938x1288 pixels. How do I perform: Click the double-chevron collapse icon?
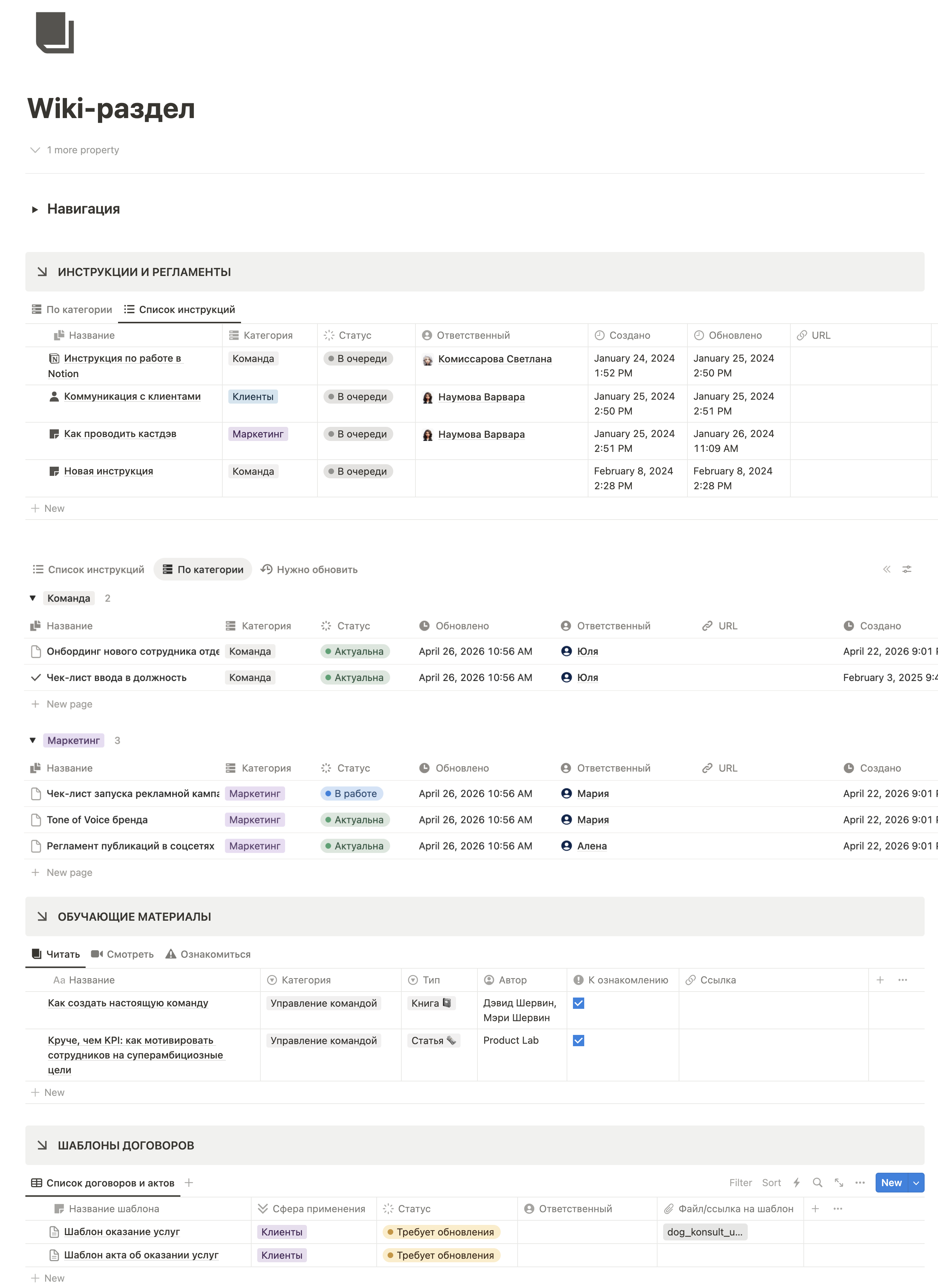click(x=886, y=569)
